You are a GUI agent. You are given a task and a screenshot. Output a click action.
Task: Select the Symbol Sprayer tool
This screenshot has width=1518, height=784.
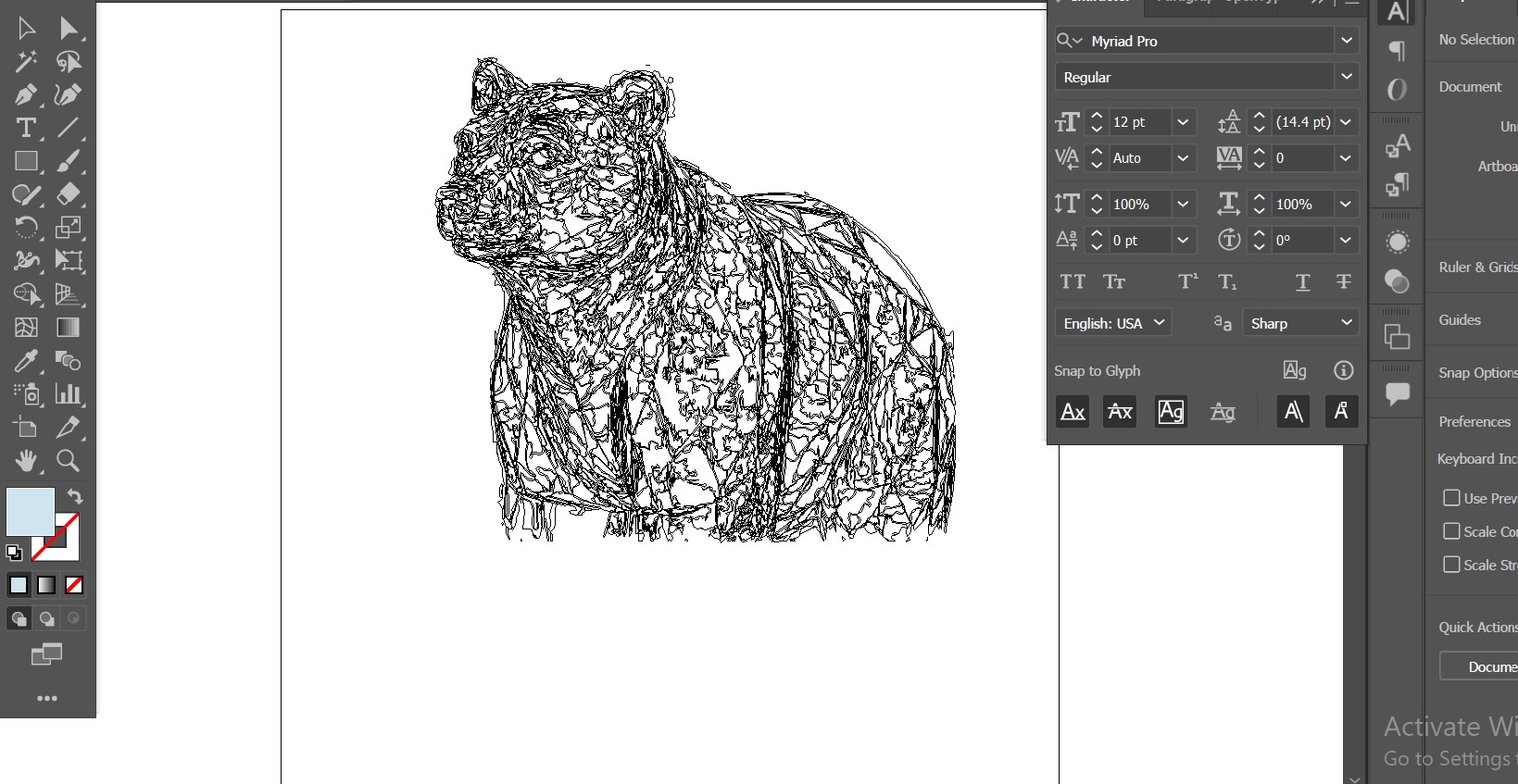[26, 394]
